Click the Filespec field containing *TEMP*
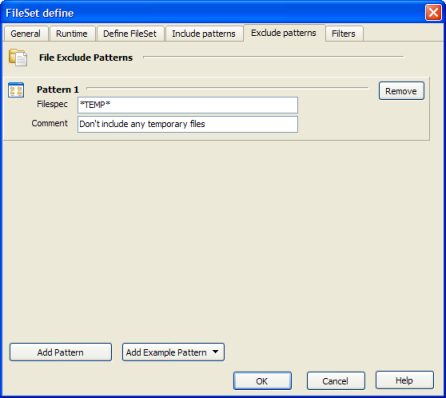The image size is (446, 398). tap(187, 105)
